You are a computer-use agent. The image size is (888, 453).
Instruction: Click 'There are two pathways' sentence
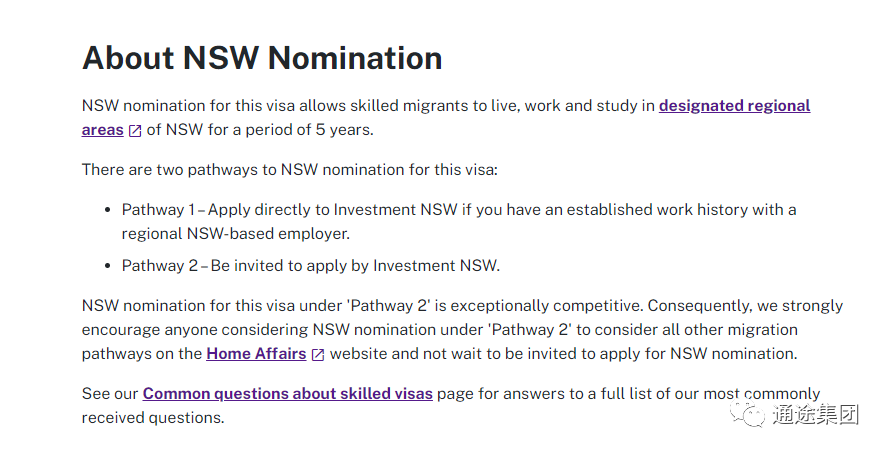(289, 170)
